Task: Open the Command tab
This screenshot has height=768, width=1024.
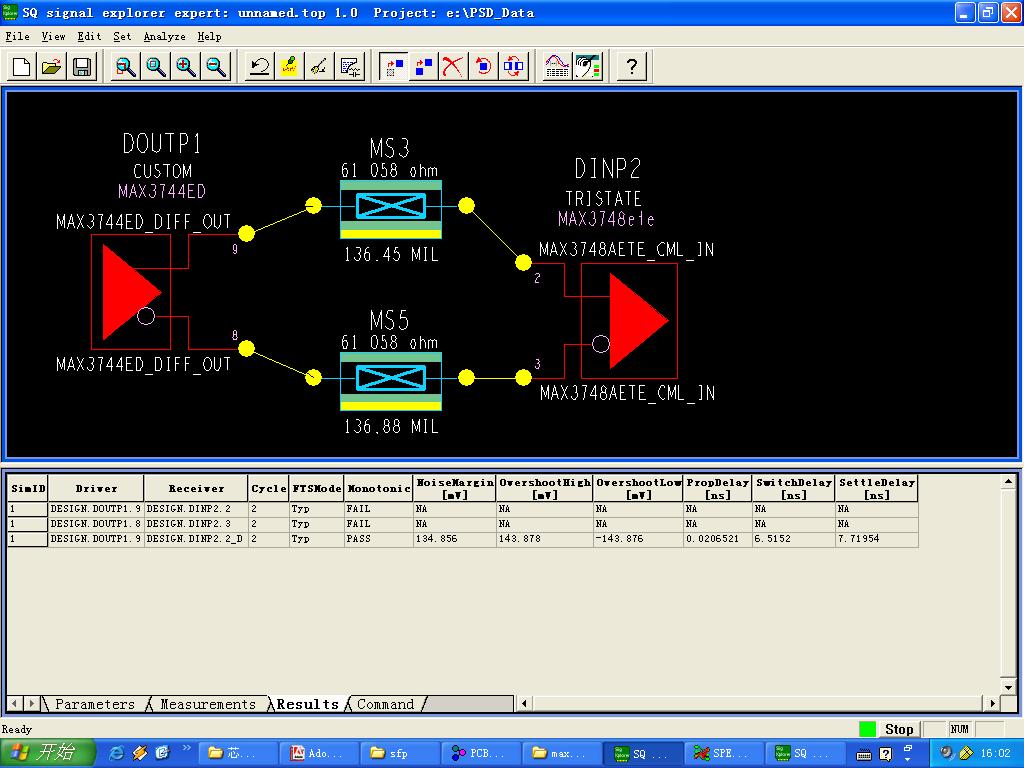Action: click(385, 704)
